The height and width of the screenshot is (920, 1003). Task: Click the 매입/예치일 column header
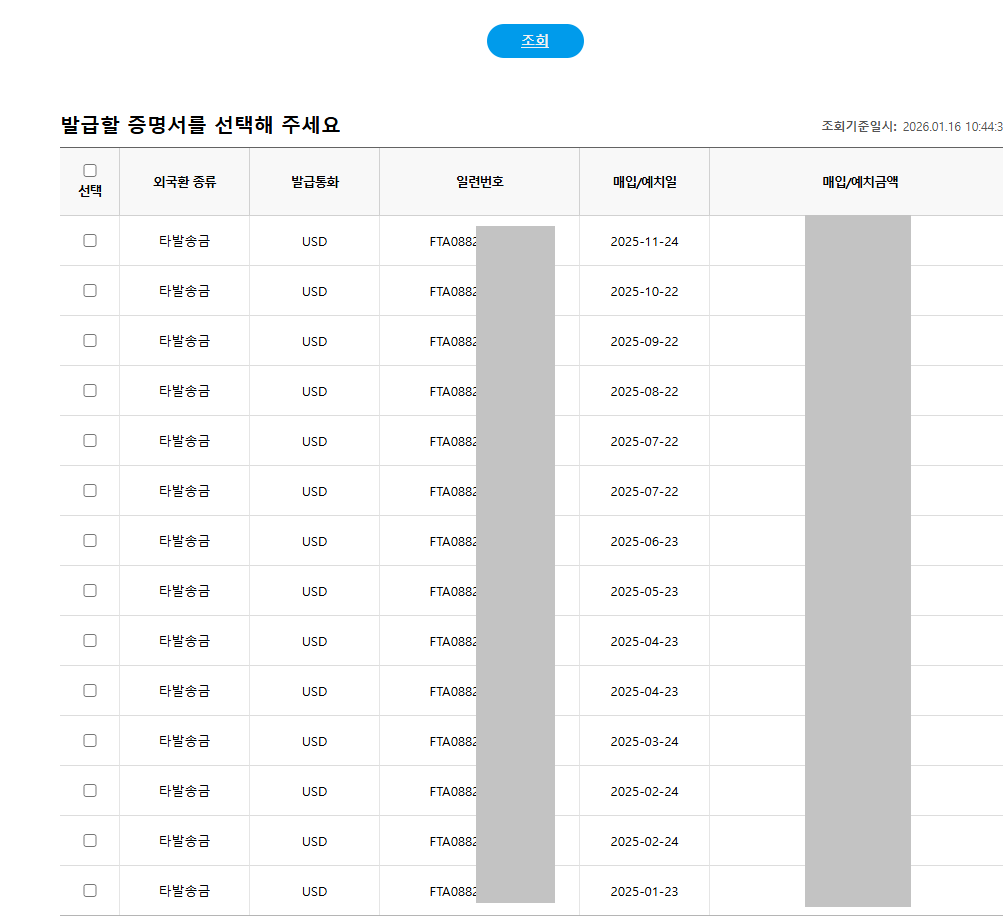click(644, 182)
